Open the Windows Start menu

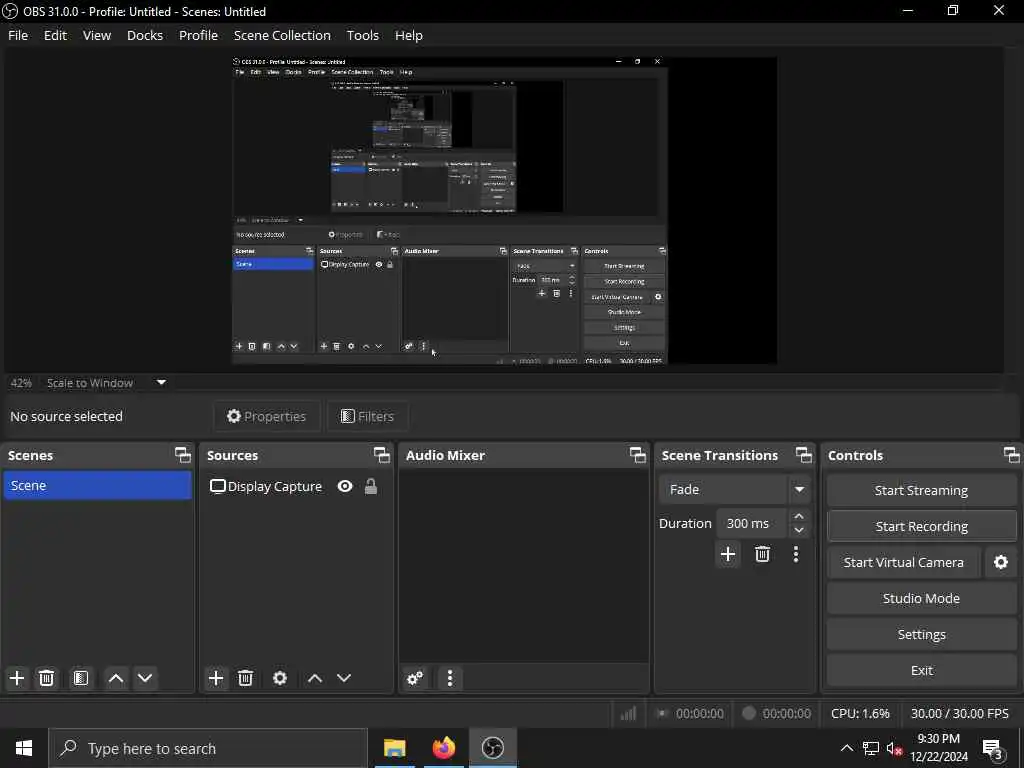point(24,748)
